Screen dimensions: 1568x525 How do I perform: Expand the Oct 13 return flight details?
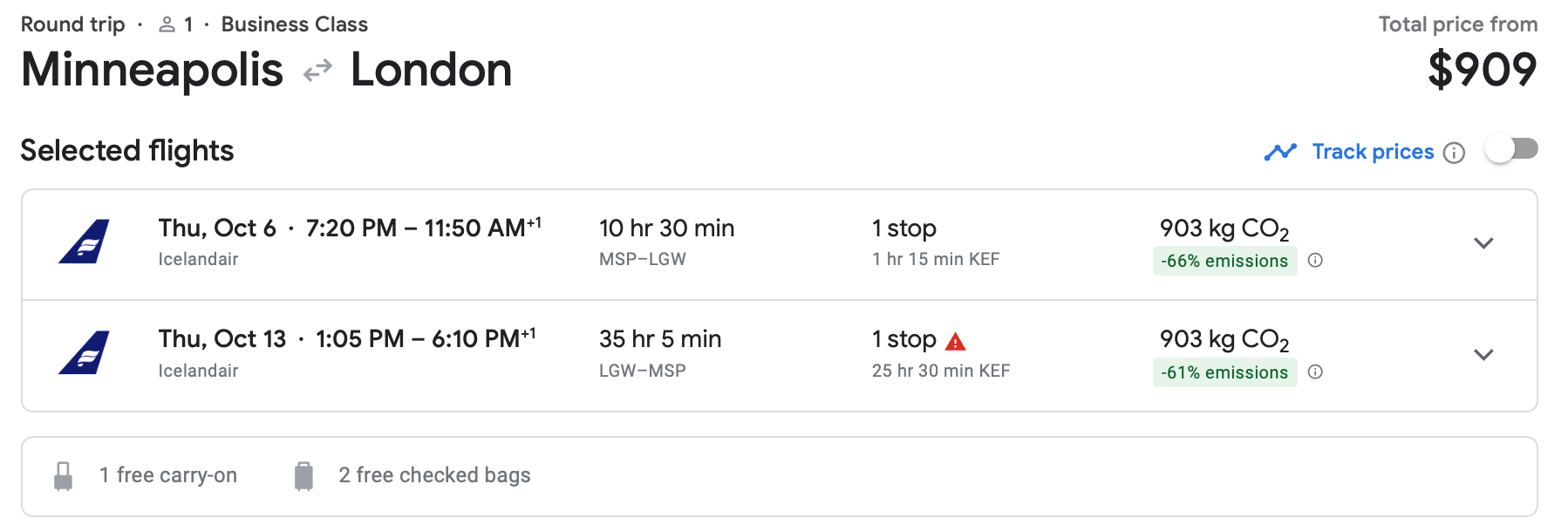coord(1483,355)
